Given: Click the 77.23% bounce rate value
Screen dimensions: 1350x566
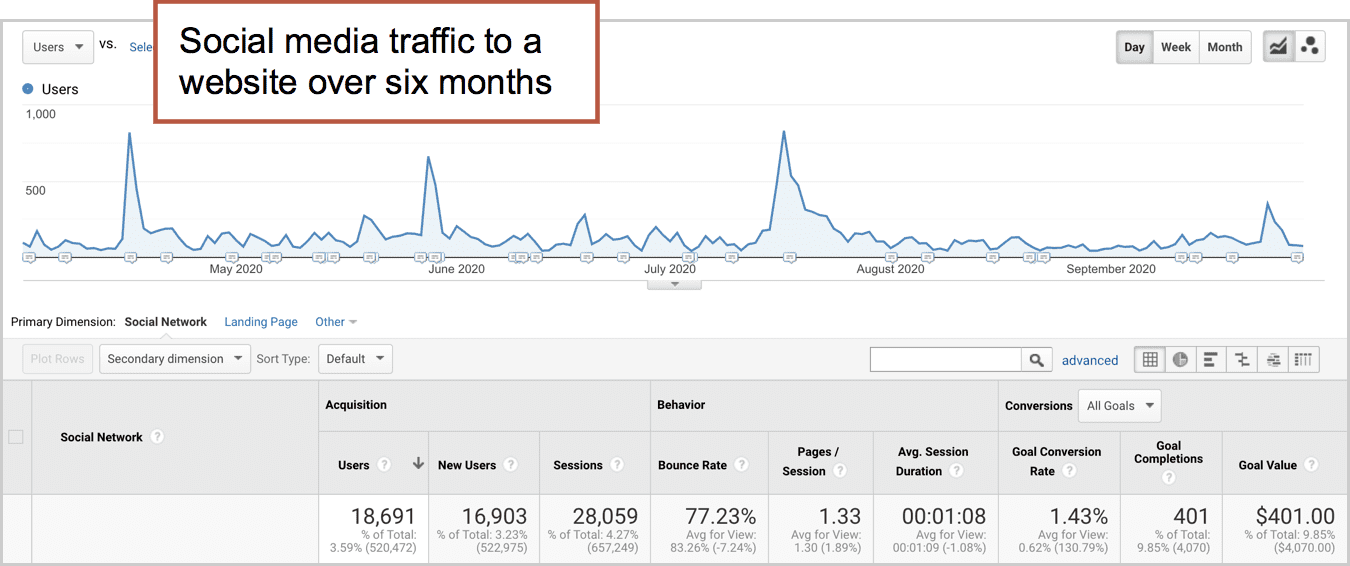Looking at the screenshot, I should [x=720, y=516].
